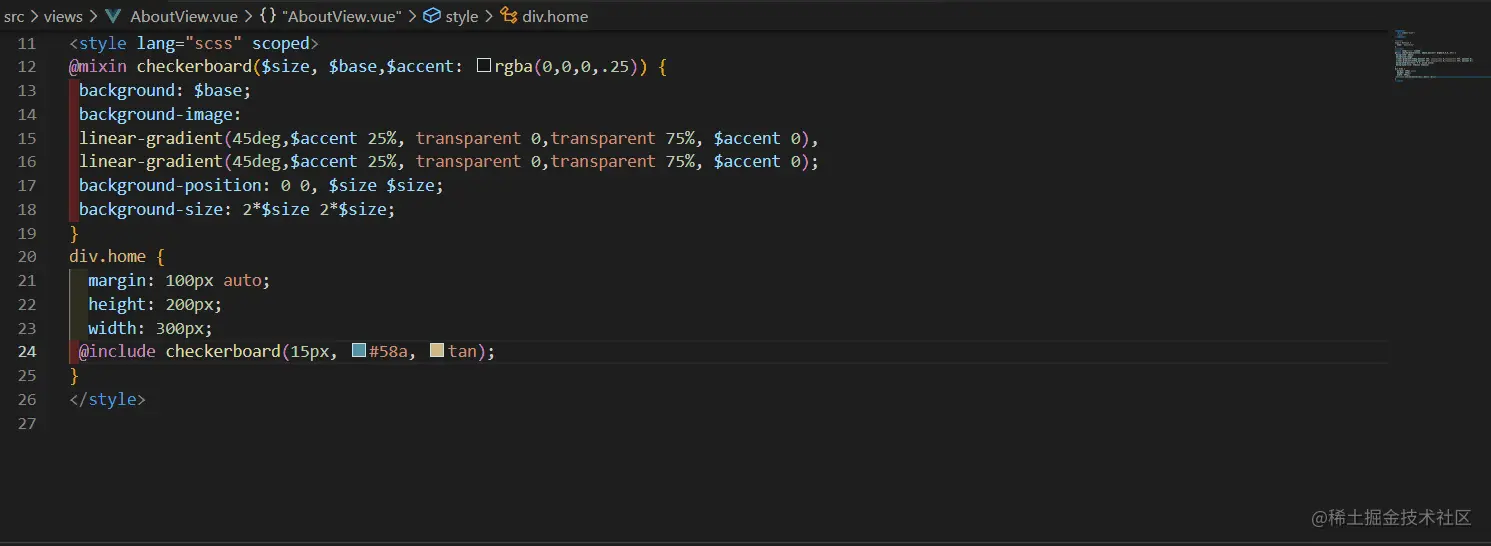Click the curly braces symbol icon in breadcrumb
Screen dimensions: 1491x546
pyautogui.click(x=268, y=16)
